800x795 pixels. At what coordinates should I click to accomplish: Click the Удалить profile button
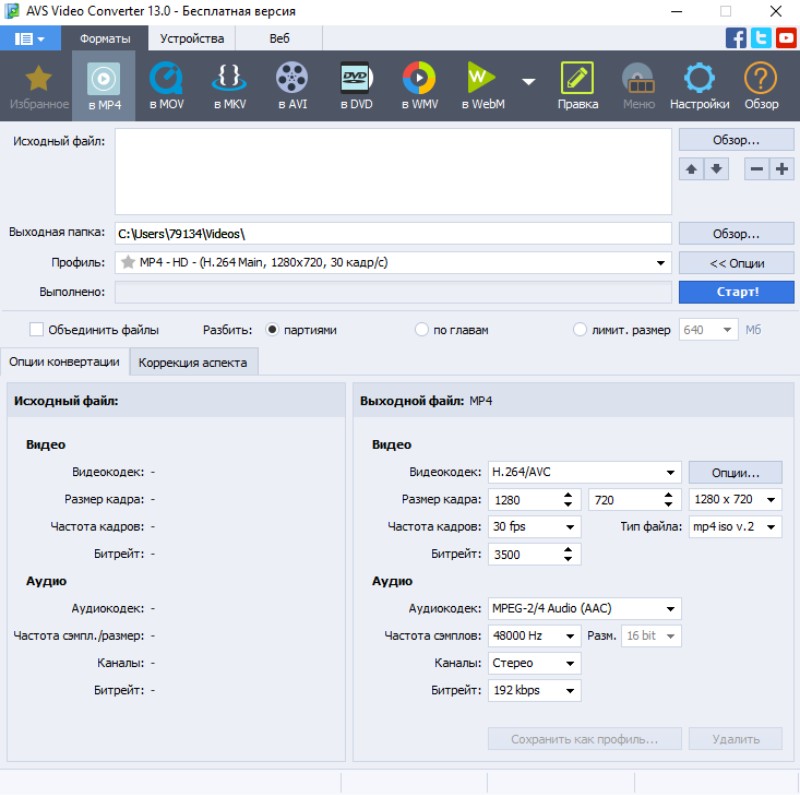tap(735, 739)
